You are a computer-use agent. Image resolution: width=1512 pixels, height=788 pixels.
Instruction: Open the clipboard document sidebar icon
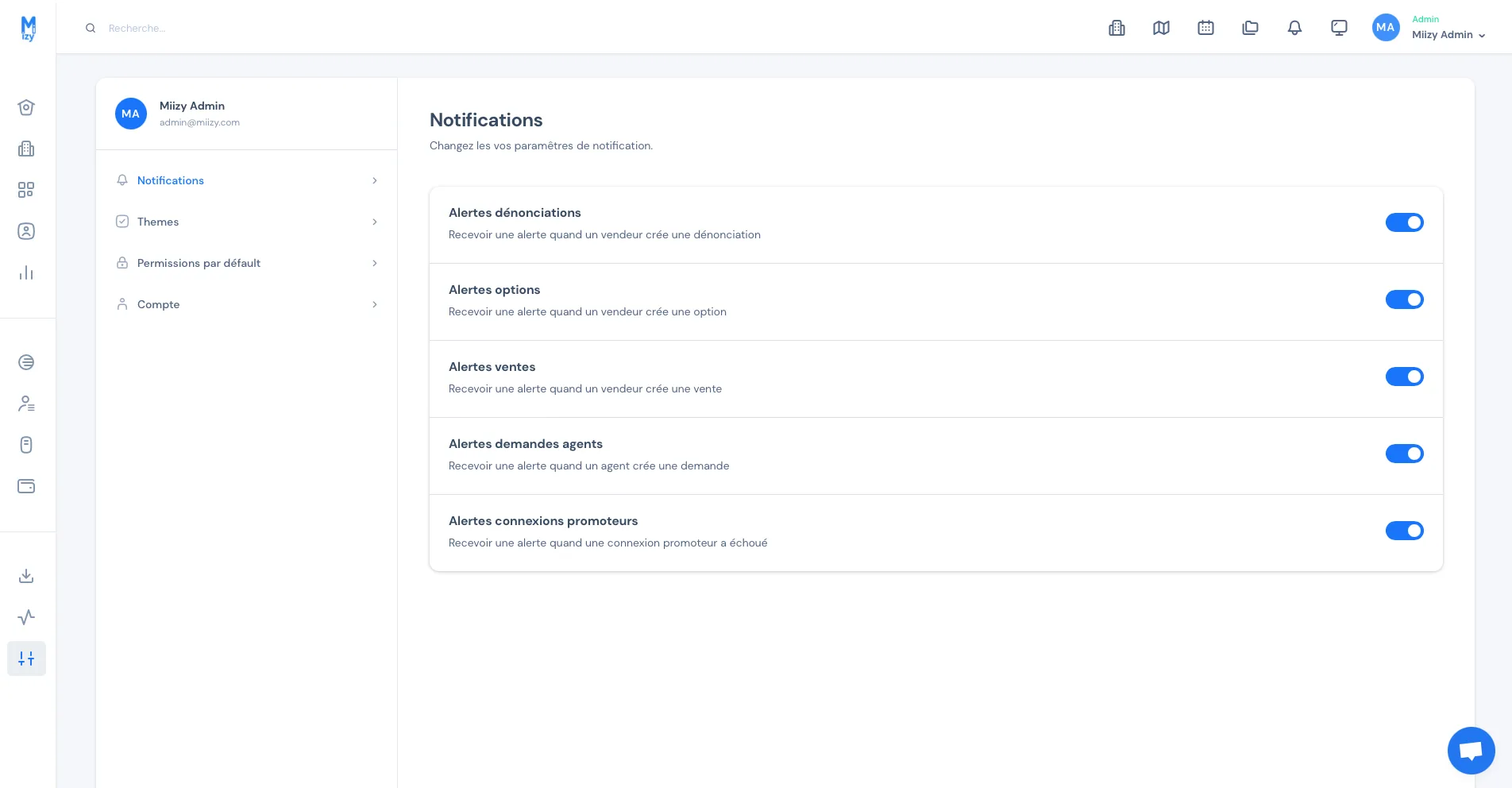(26, 445)
